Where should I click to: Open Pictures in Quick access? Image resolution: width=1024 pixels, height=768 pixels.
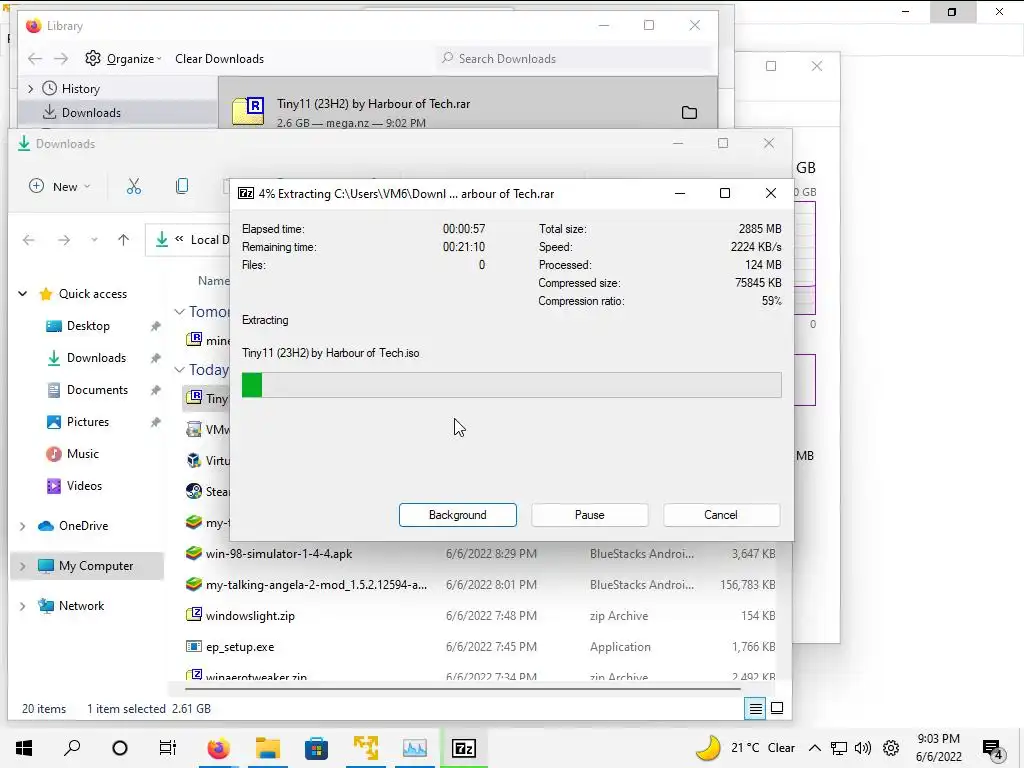coord(88,422)
